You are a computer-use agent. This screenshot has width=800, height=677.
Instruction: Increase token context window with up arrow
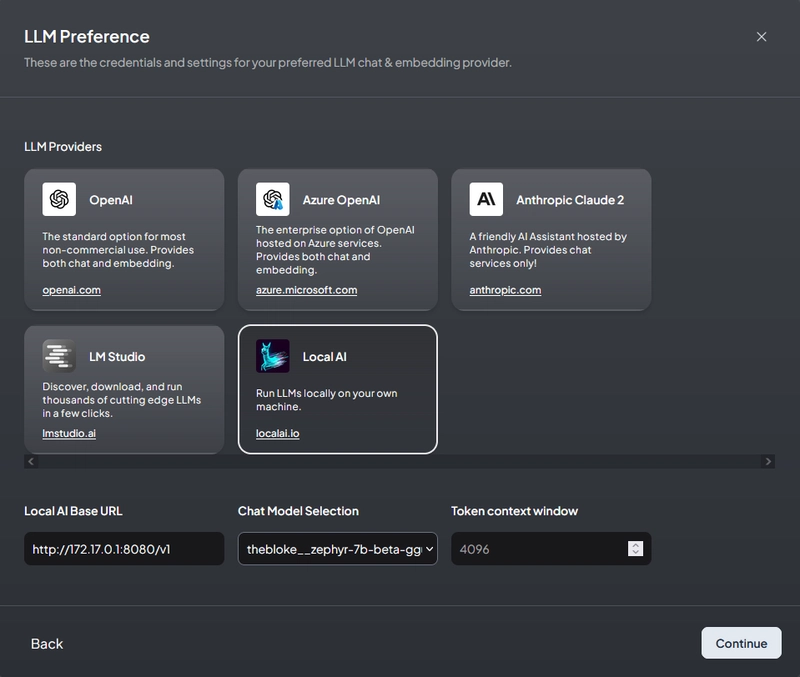636,545
